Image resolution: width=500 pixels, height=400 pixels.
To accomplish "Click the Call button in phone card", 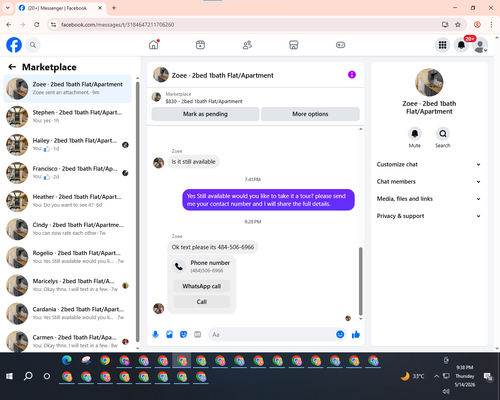I will point(202,302).
